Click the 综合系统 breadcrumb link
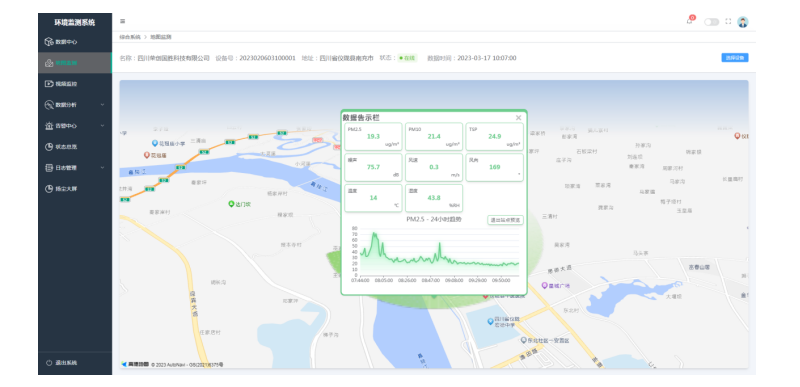This screenshot has width=800, height=387. pos(130,37)
